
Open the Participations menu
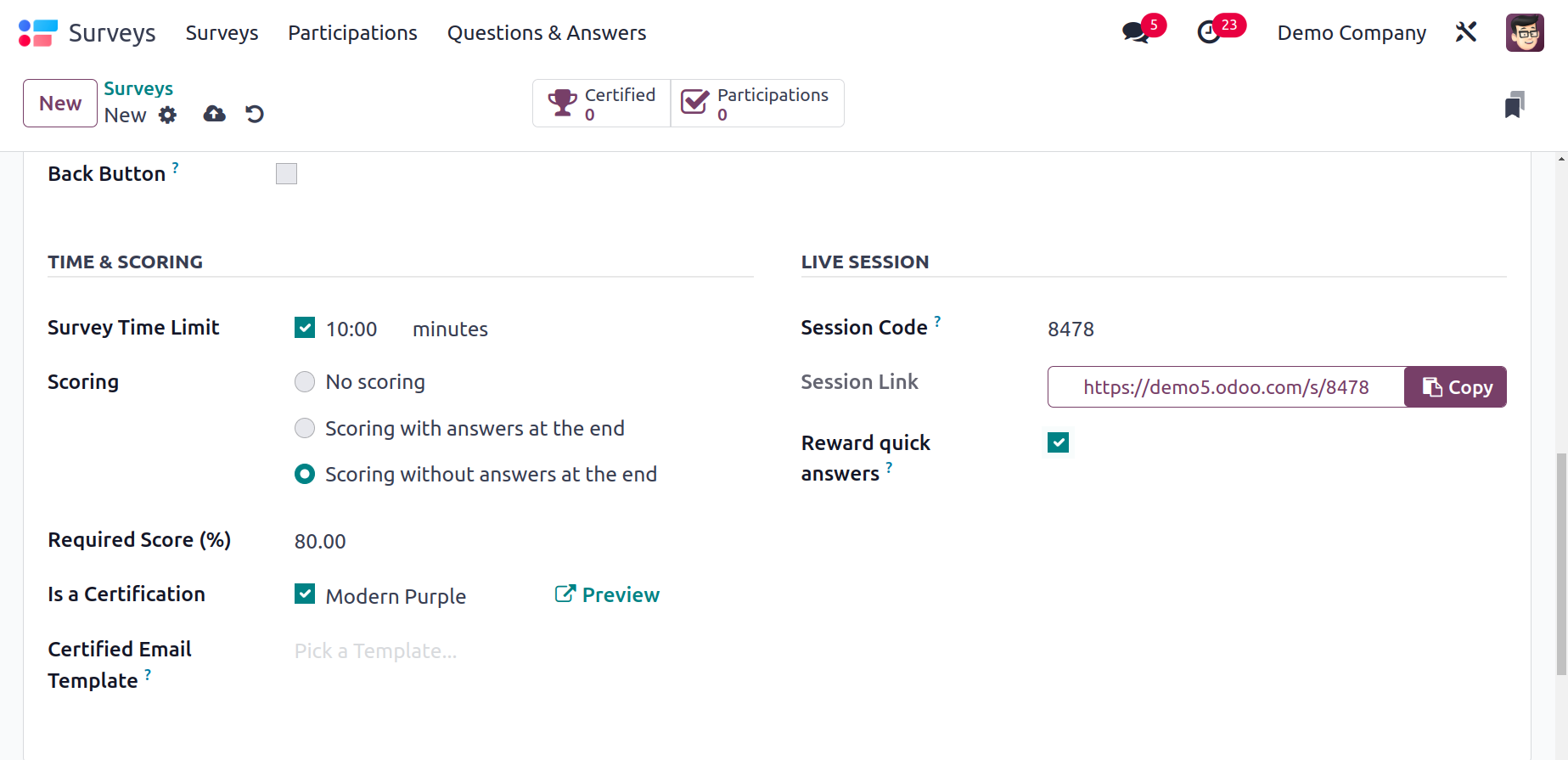tap(352, 33)
